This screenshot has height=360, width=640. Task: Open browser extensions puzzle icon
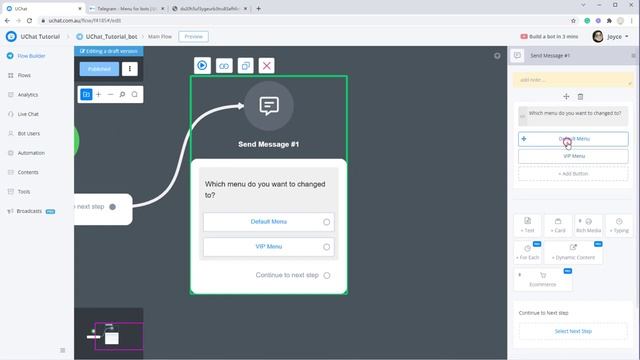click(609, 20)
